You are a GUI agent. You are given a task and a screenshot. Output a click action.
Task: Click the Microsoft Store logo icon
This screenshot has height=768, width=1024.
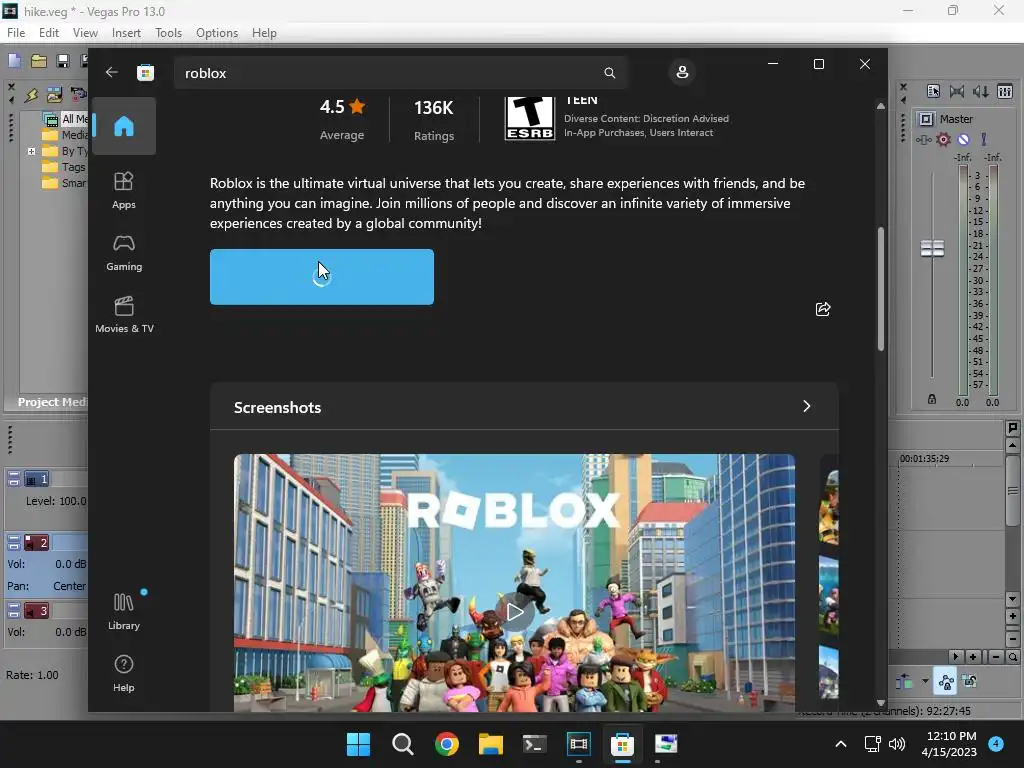(145, 72)
